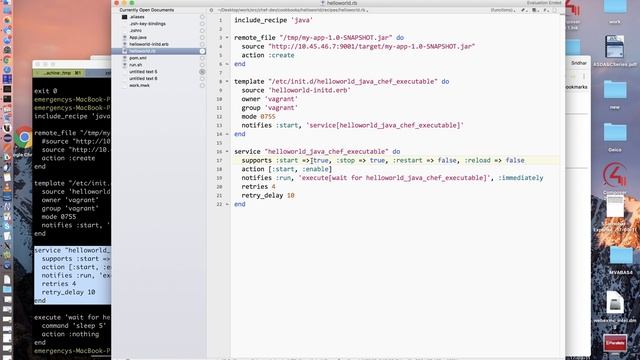The width and height of the screenshot is (640, 360).
Task: Click the retries 4 line in editor
Action: 258,187
